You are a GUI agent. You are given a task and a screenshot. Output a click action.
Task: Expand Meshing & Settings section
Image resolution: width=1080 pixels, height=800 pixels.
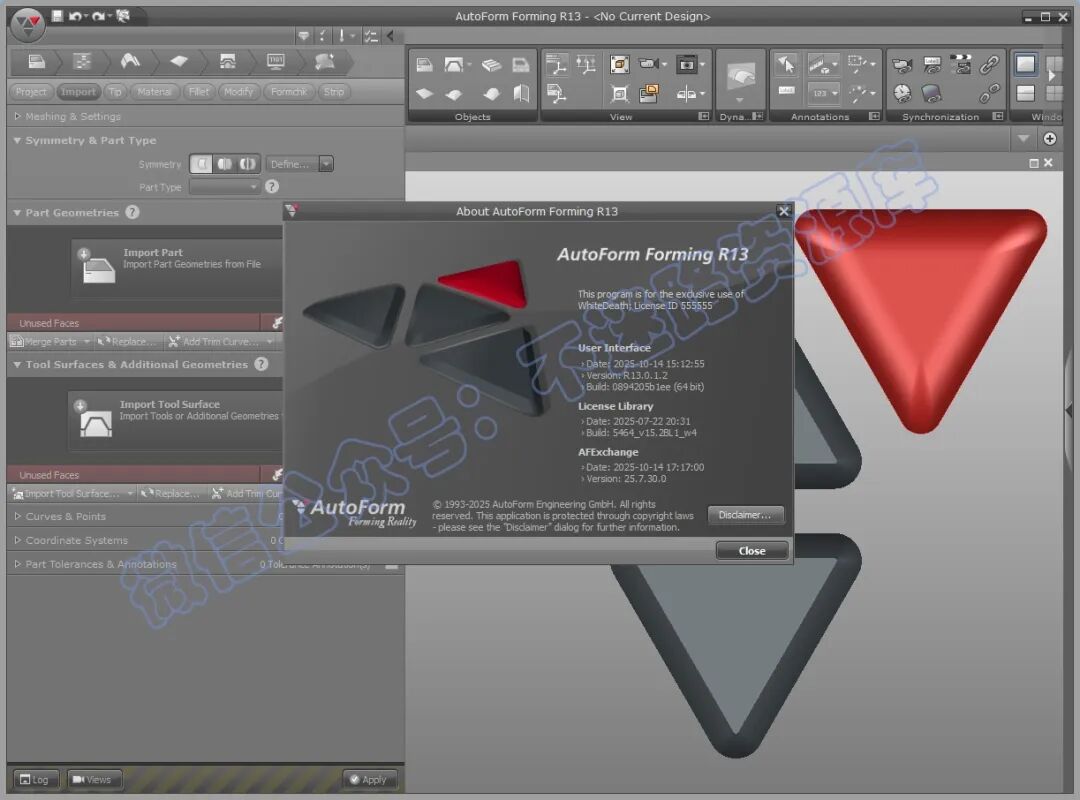(18, 116)
